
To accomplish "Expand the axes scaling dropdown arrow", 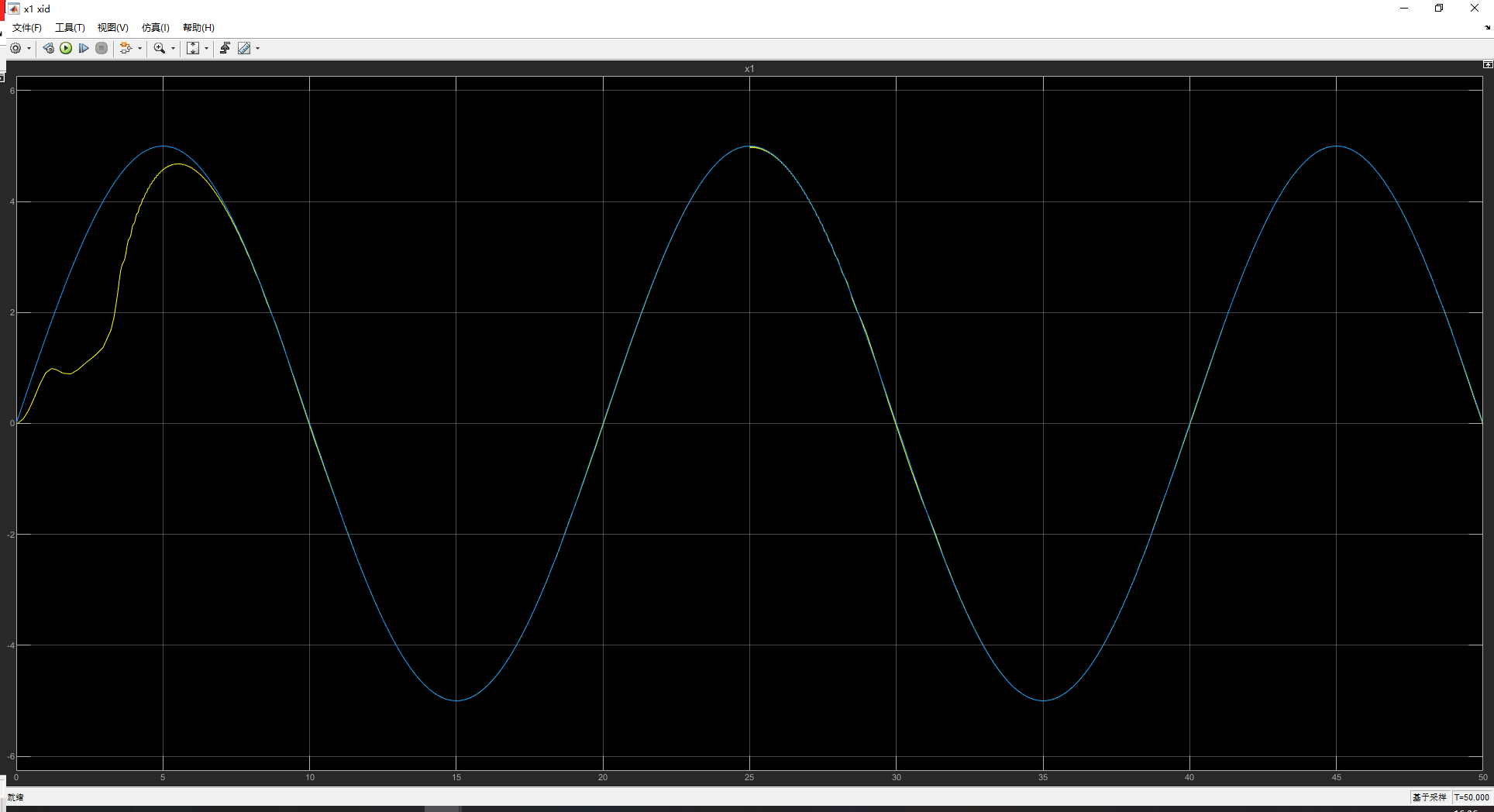I will pyautogui.click(x=206, y=48).
